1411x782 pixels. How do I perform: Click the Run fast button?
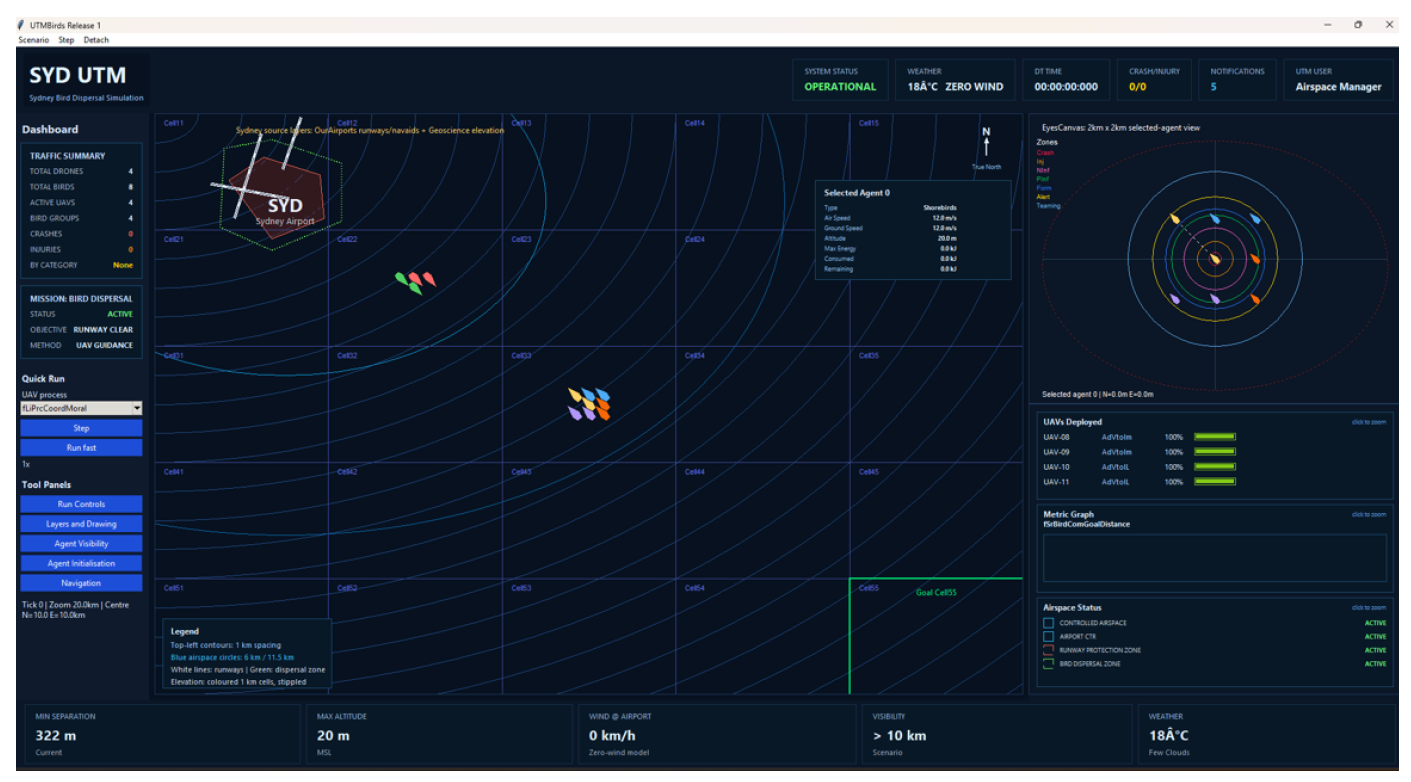82,448
